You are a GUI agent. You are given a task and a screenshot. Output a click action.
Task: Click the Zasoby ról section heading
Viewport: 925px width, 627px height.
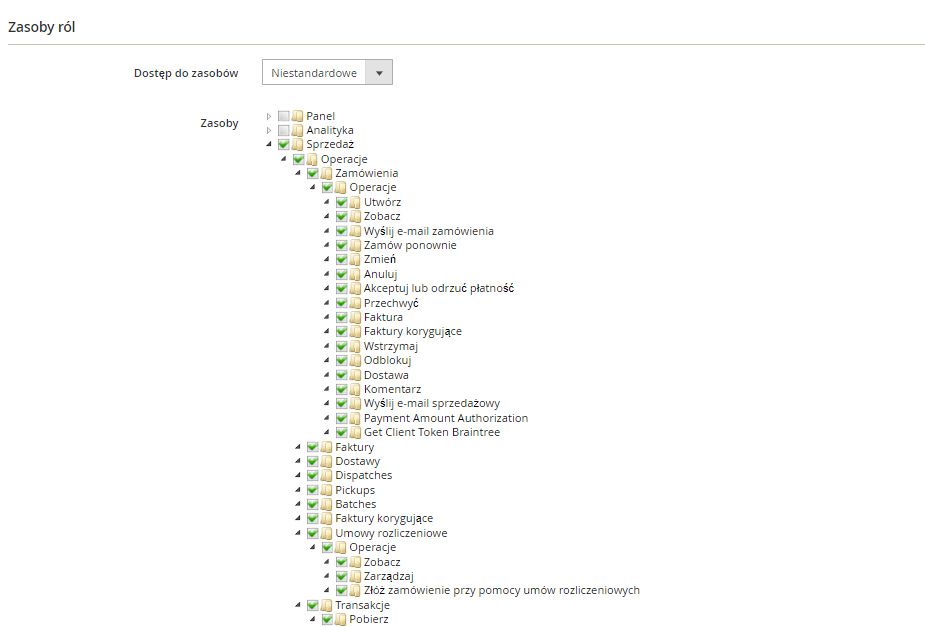coord(41,27)
